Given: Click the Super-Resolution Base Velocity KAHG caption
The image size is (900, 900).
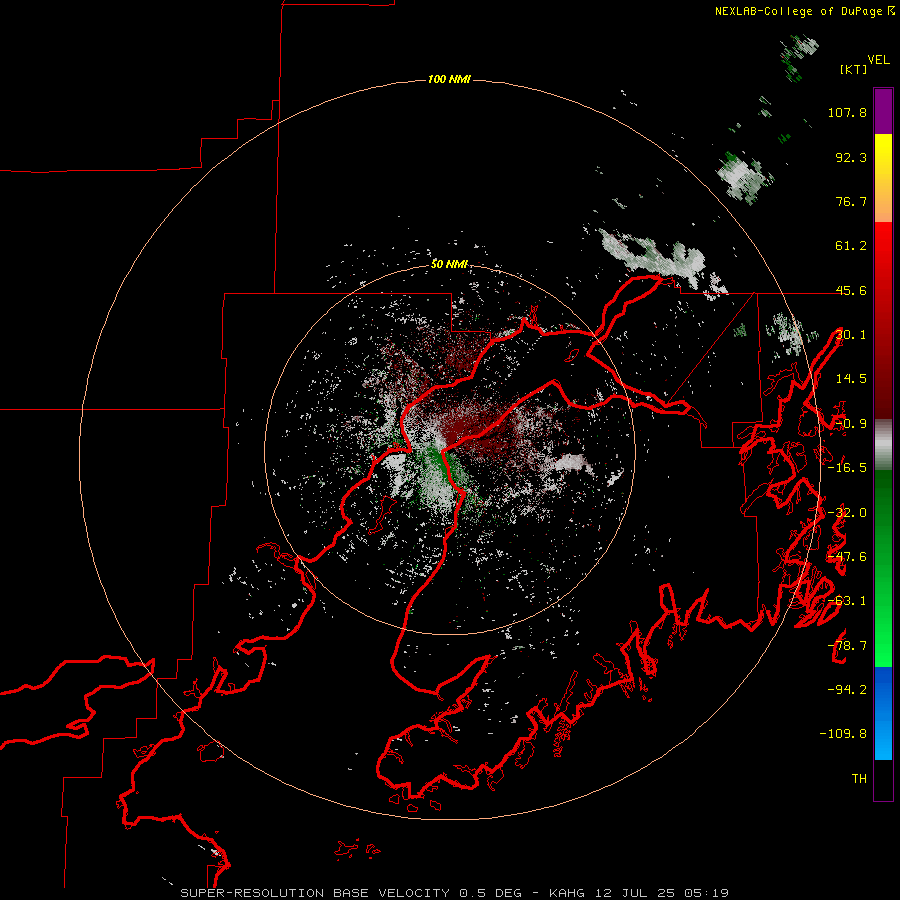Looking at the screenshot, I should [454, 893].
